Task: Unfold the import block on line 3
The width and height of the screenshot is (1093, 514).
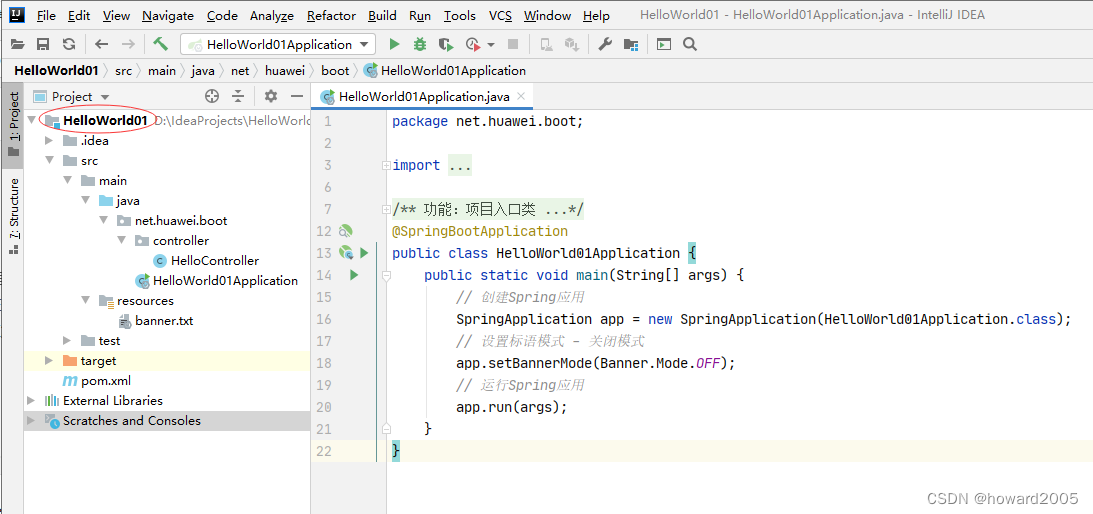Action: tap(386, 165)
